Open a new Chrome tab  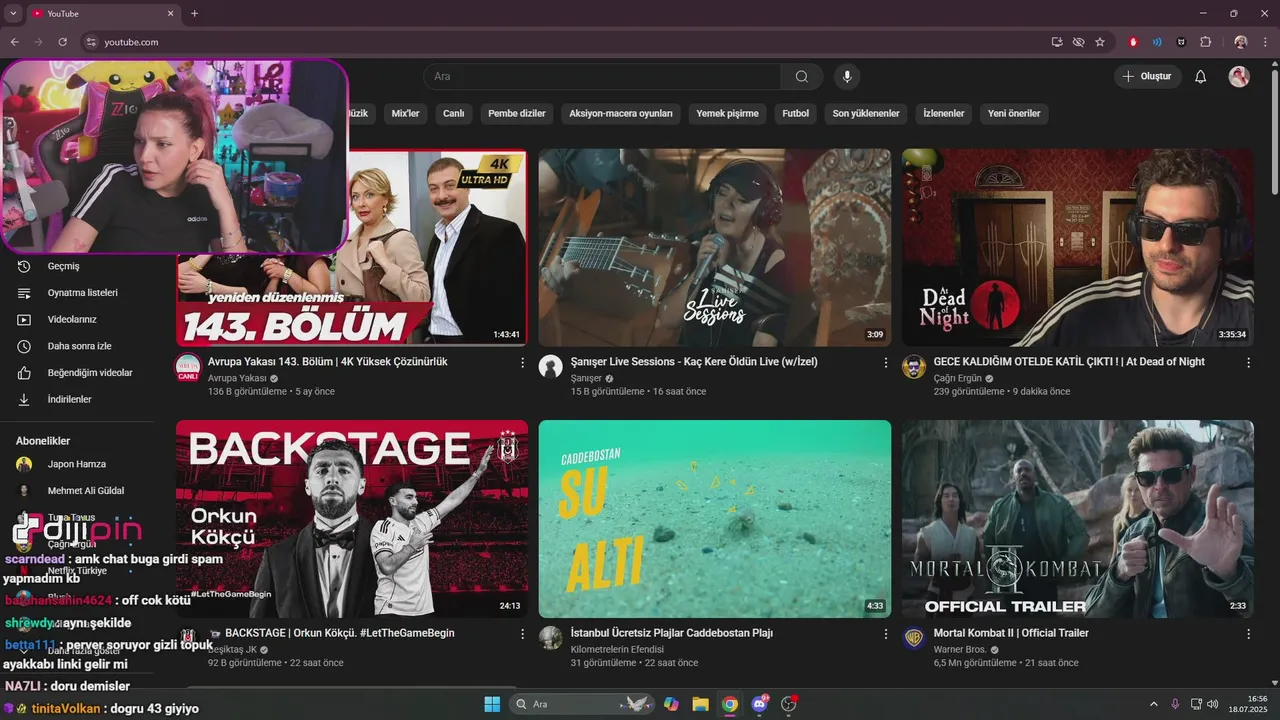point(194,13)
